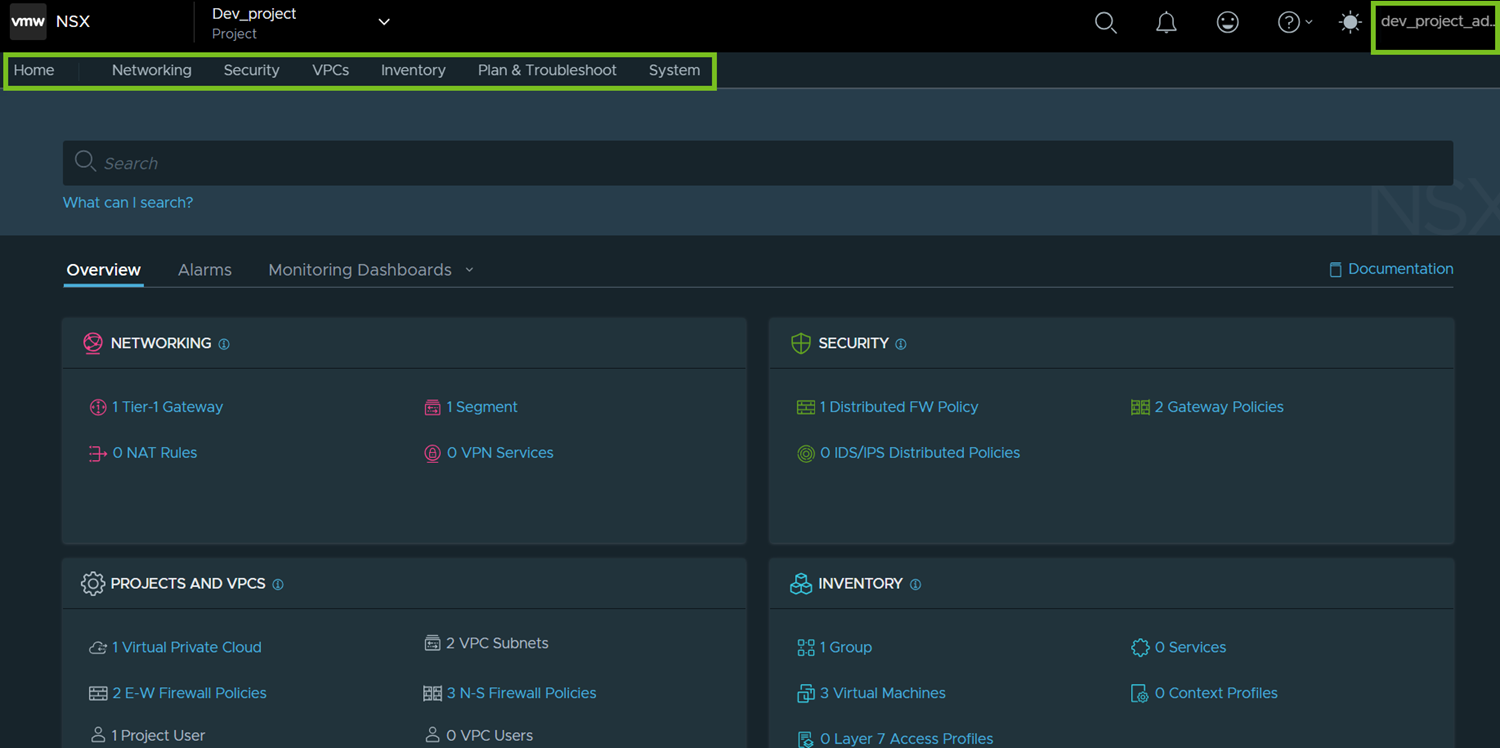Open the 1 Tier-1 Gateway link
Viewport: 1500px width, 748px height.
pos(168,407)
